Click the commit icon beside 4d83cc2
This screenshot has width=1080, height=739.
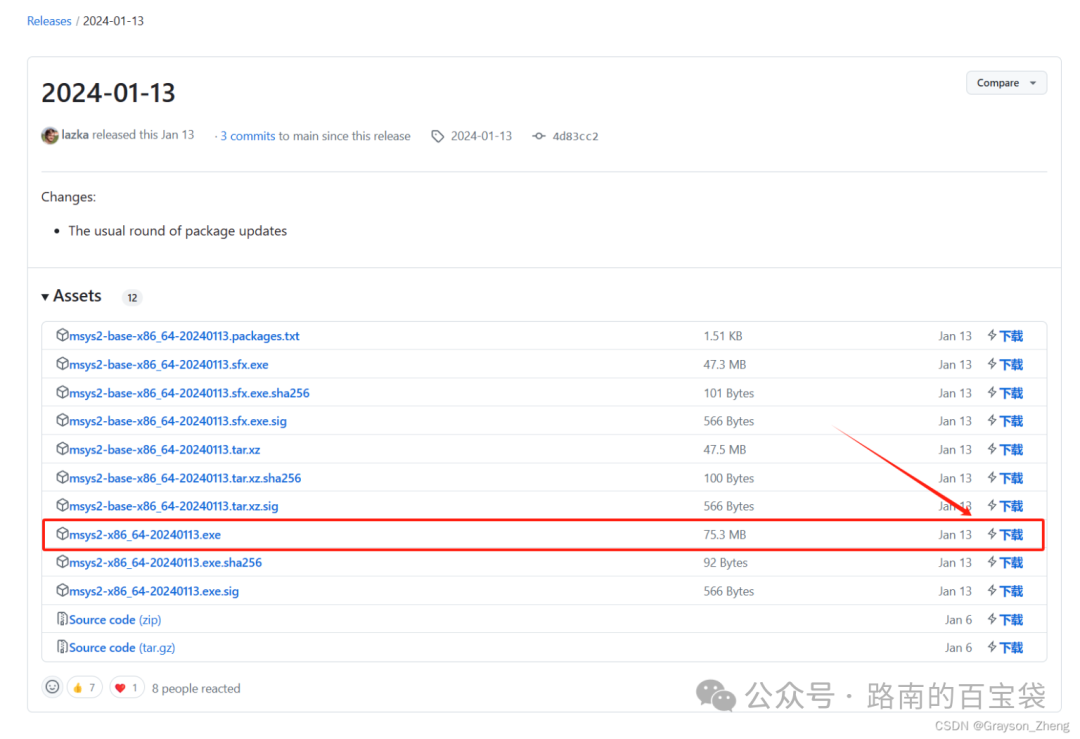(x=539, y=136)
